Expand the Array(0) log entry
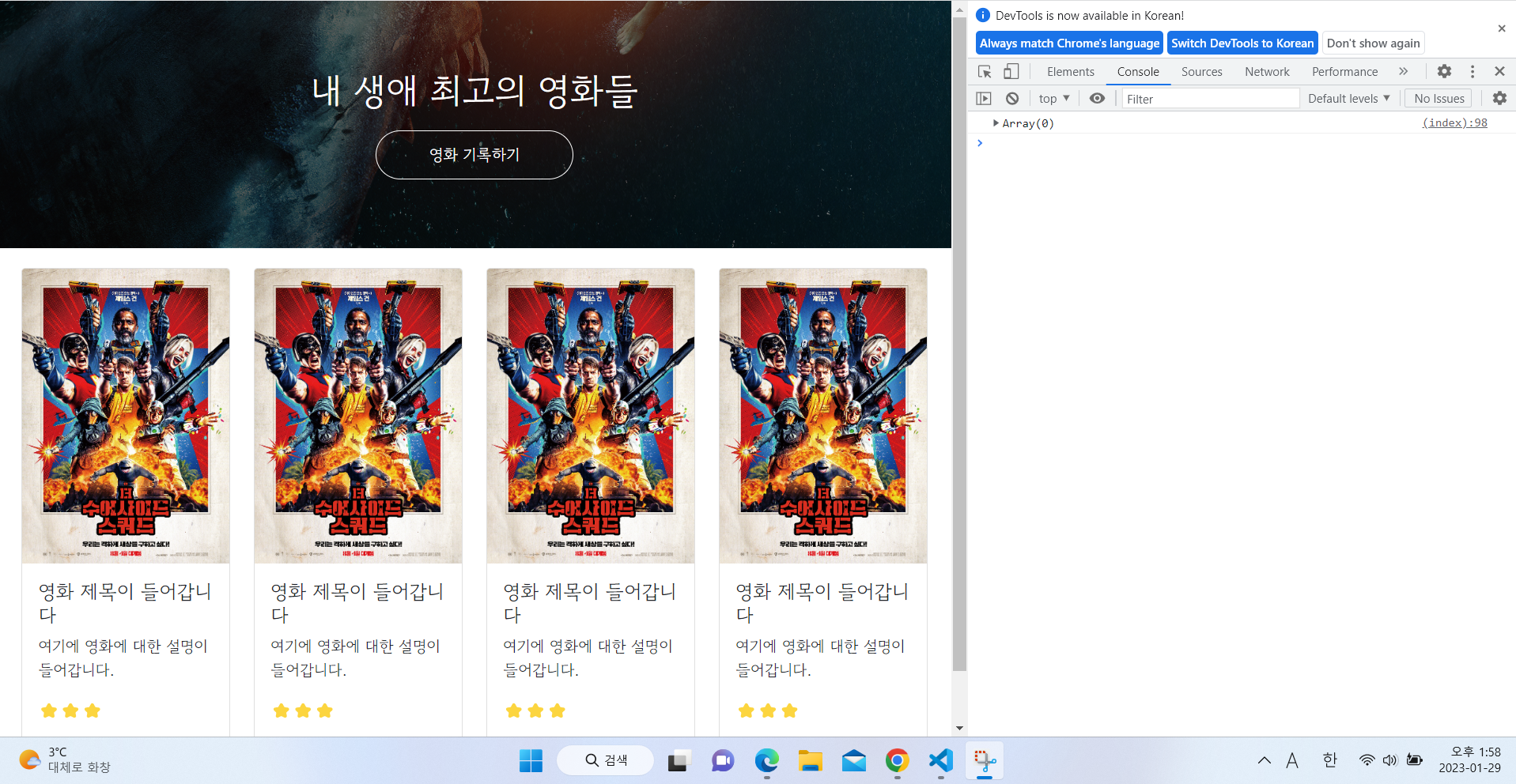The width and height of the screenshot is (1516, 784). [996, 123]
